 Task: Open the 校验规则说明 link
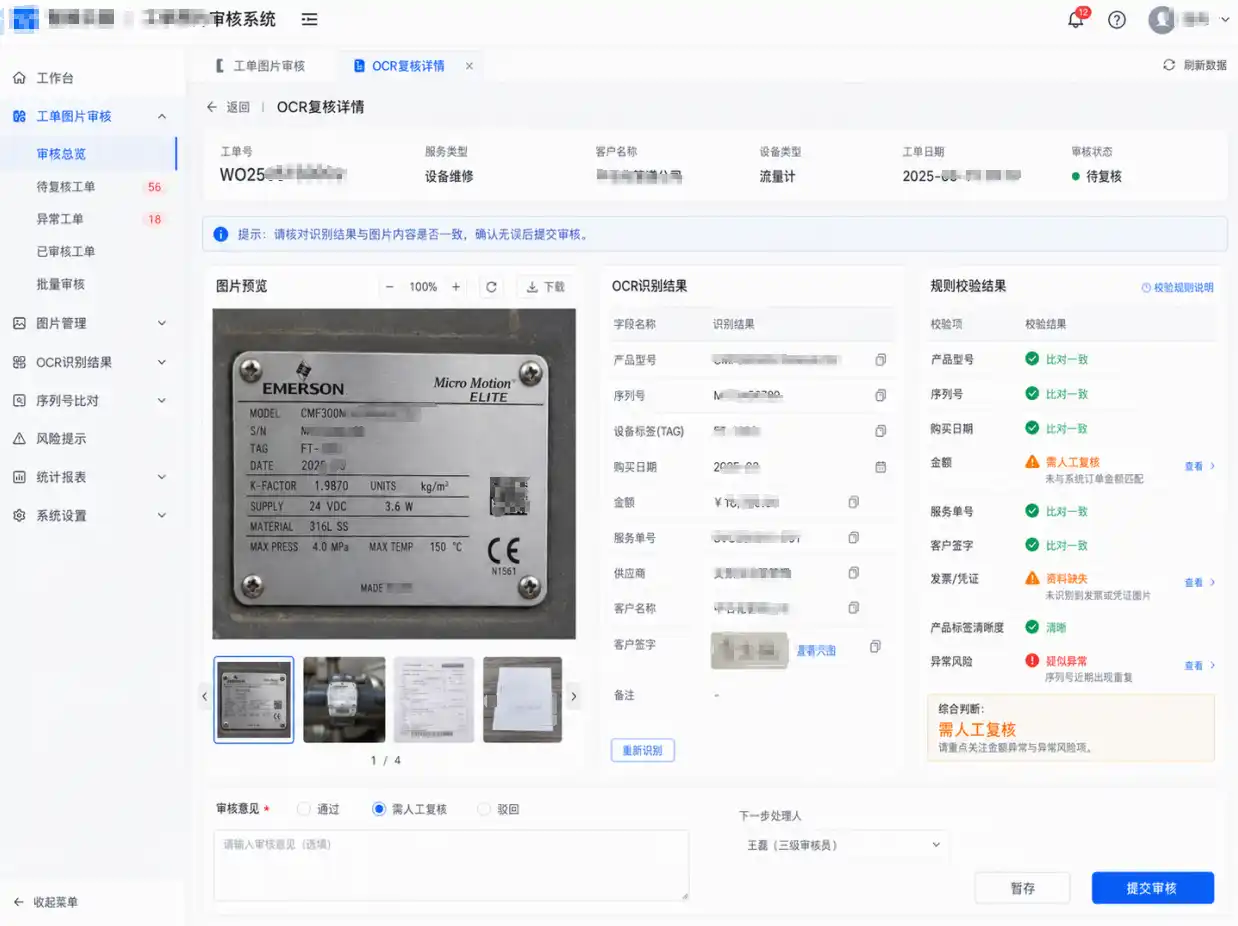click(x=1177, y=287)
